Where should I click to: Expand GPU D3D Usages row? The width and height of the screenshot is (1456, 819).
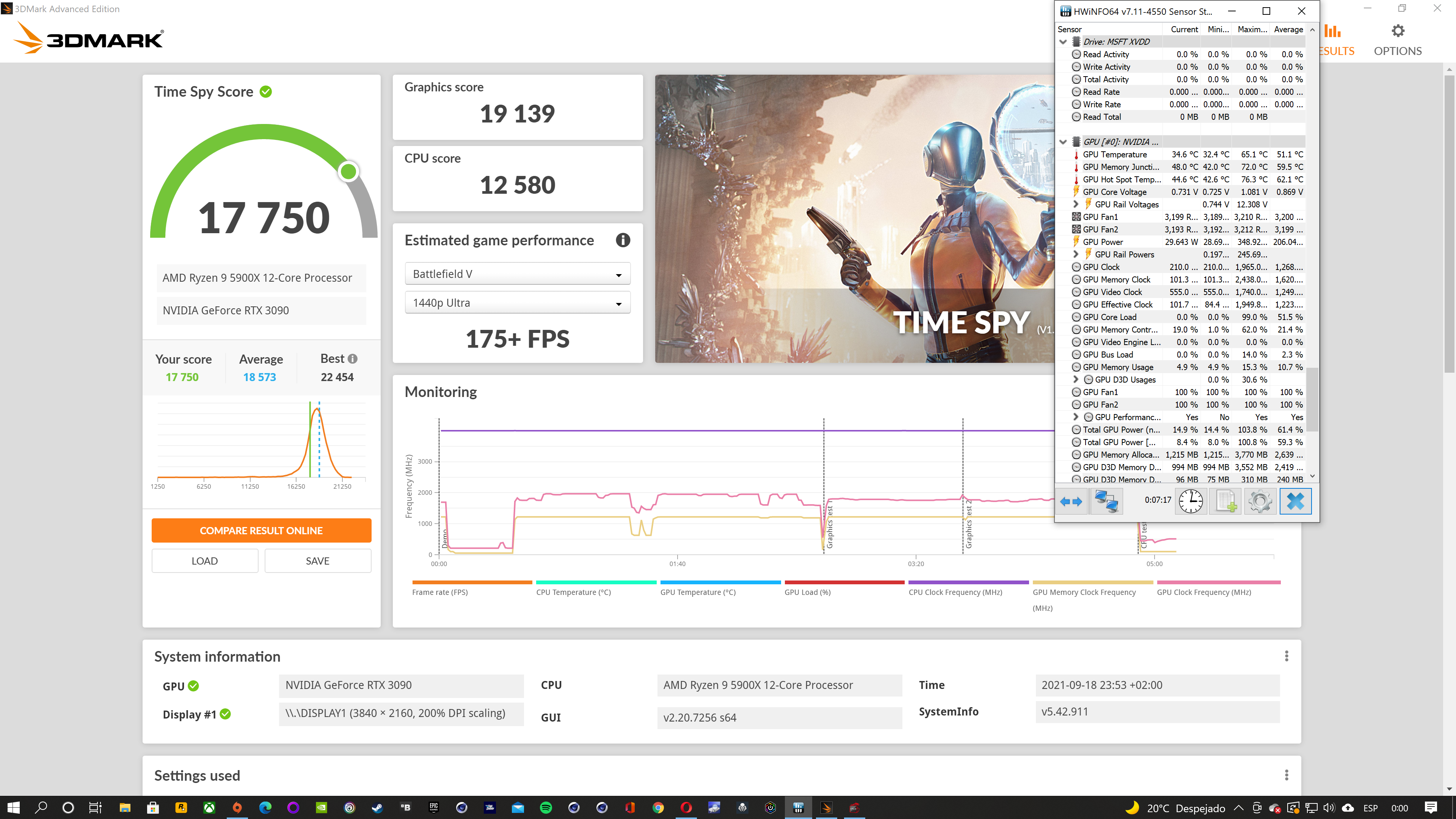click(x=1076, y=380)
